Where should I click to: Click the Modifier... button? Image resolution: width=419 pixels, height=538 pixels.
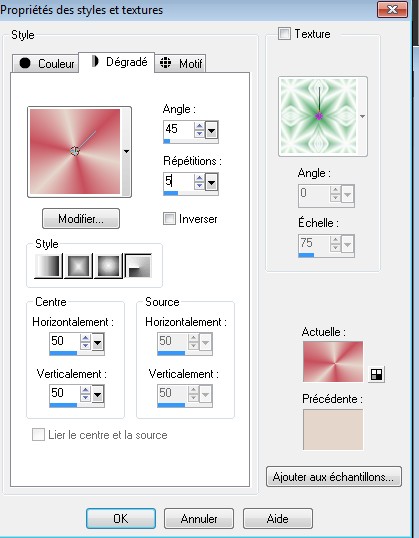81,219
